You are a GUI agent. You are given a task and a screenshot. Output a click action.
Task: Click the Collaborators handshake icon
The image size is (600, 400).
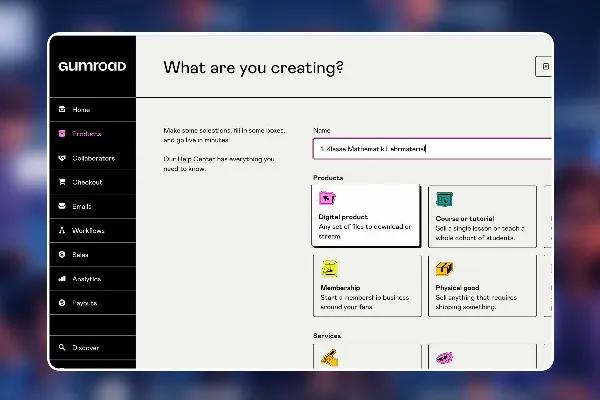click(x=62, y=158)
